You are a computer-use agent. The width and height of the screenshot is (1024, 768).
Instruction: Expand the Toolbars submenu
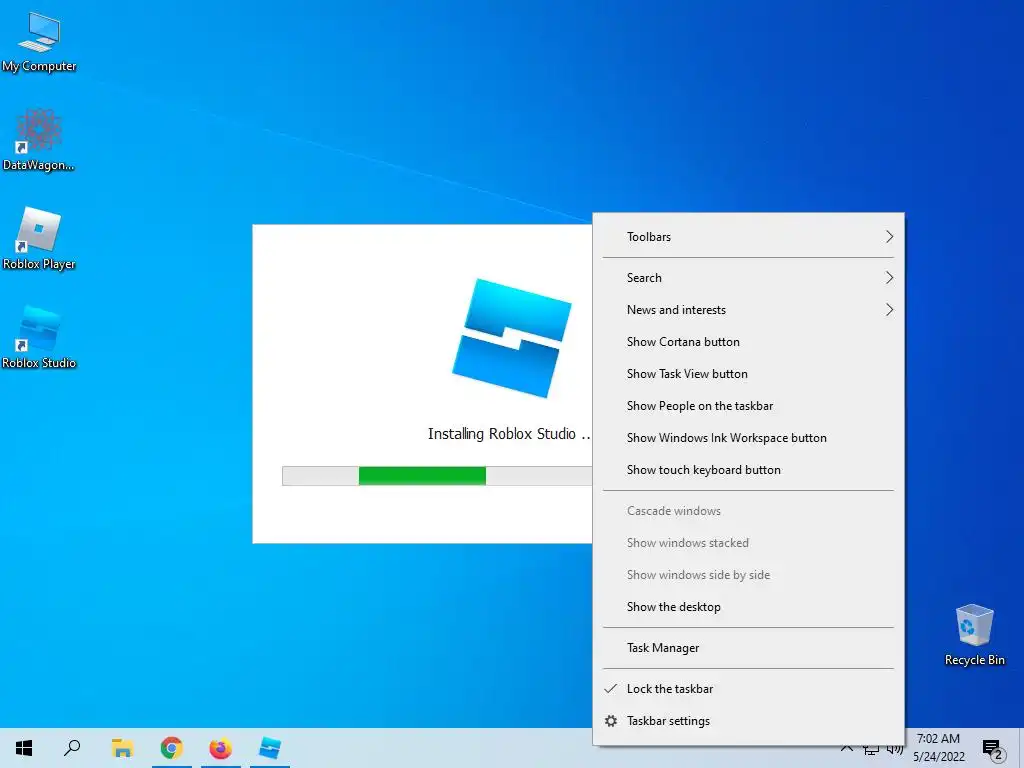click(x=748, y=236)
